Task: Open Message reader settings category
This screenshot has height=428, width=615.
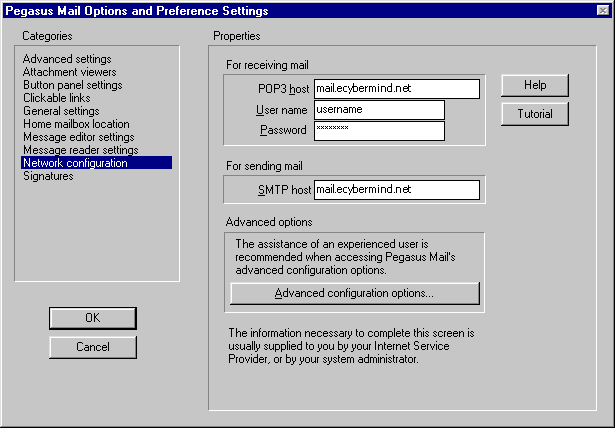Action: click(x=80, y=150)
